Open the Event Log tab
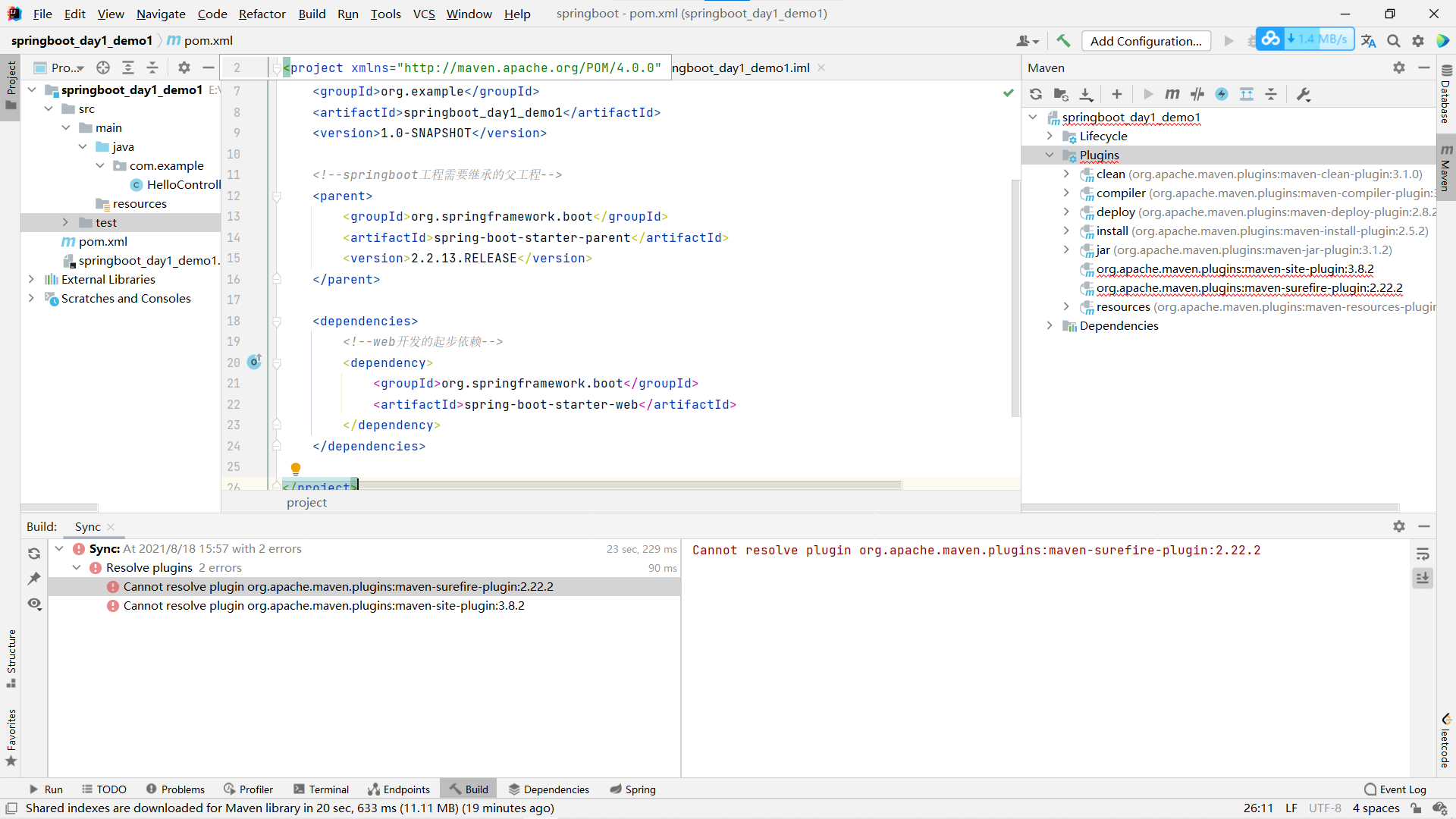1456x819 pixels. click(x=1403, y=789)
